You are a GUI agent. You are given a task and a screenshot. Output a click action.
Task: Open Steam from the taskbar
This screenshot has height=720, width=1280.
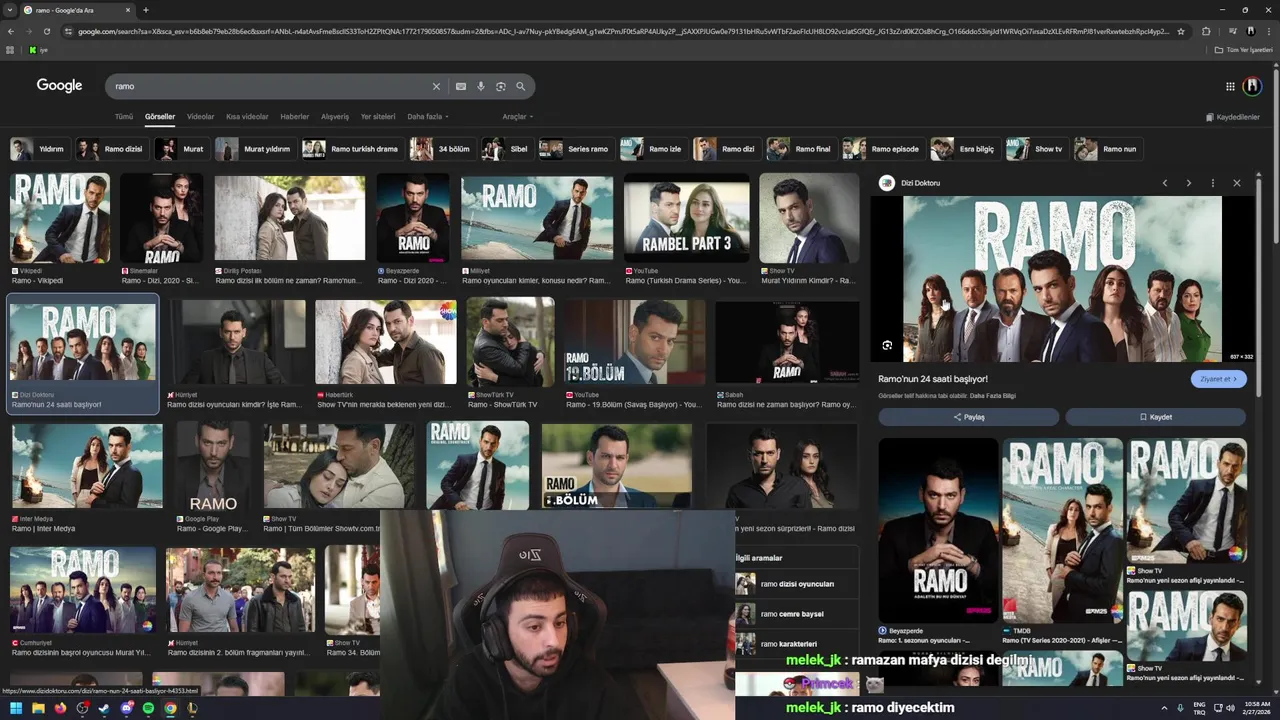(104, 708)
